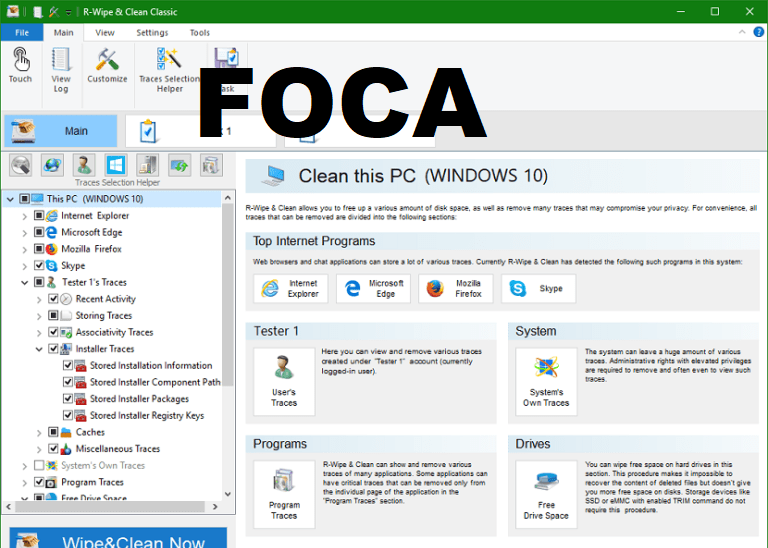Screen dimensions: 768x548
Task: Open the Customize tool
Action: tap(107, 66)
